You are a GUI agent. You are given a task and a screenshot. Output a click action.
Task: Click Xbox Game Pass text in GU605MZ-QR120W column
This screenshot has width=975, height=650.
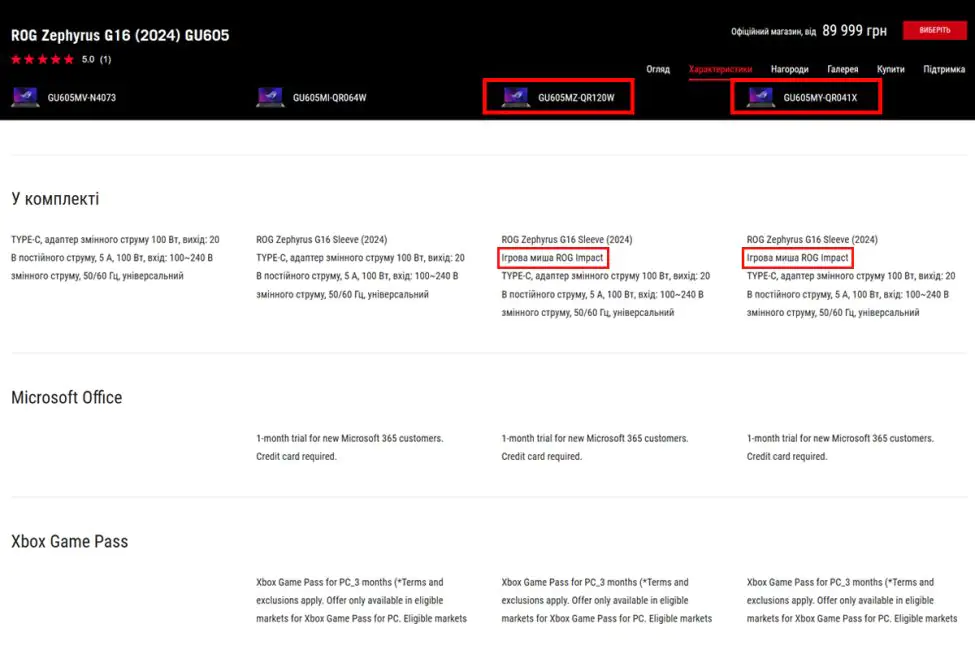(x=607, y=600)
